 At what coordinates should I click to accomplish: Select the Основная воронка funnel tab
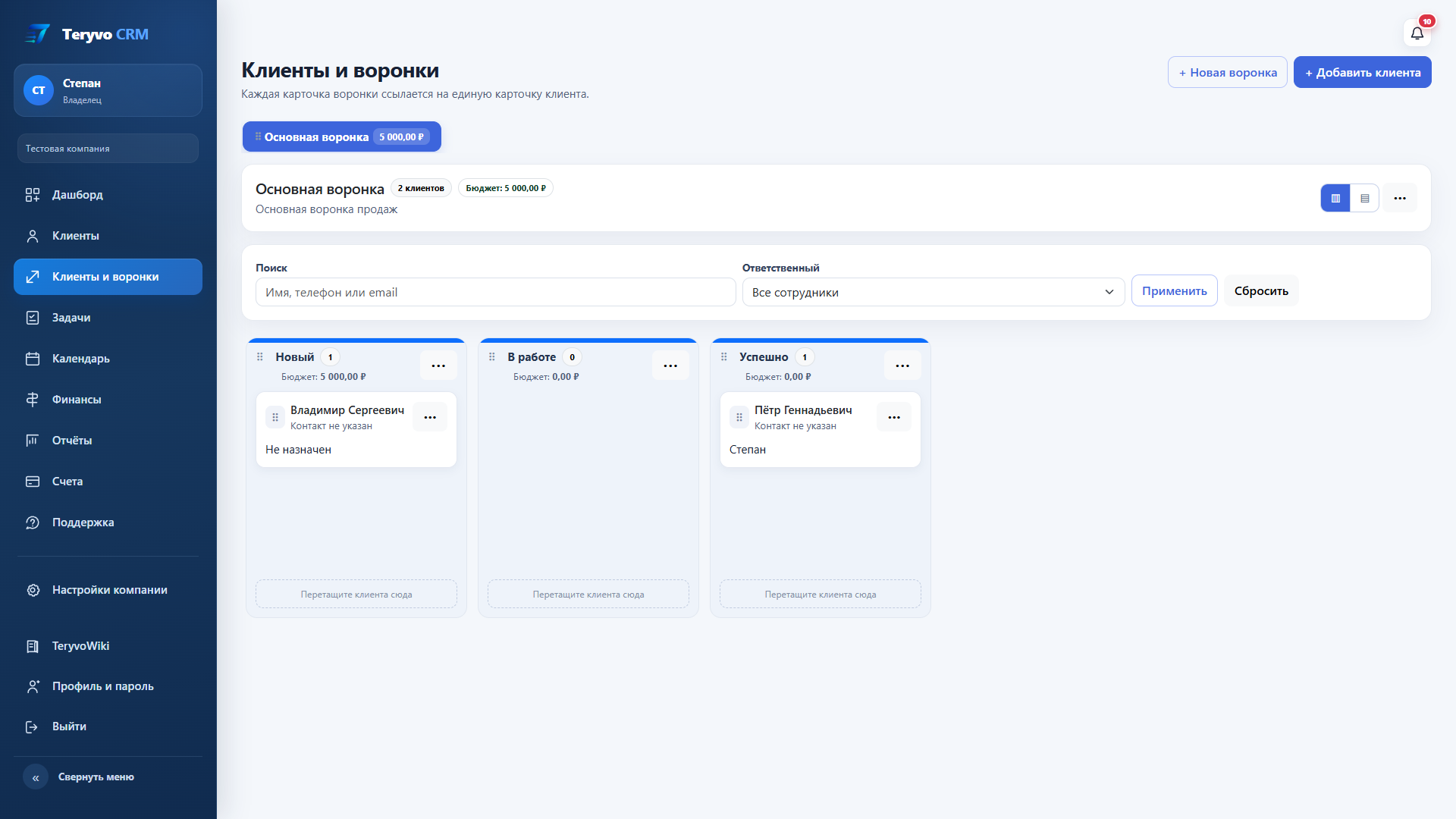coord(342,136)
